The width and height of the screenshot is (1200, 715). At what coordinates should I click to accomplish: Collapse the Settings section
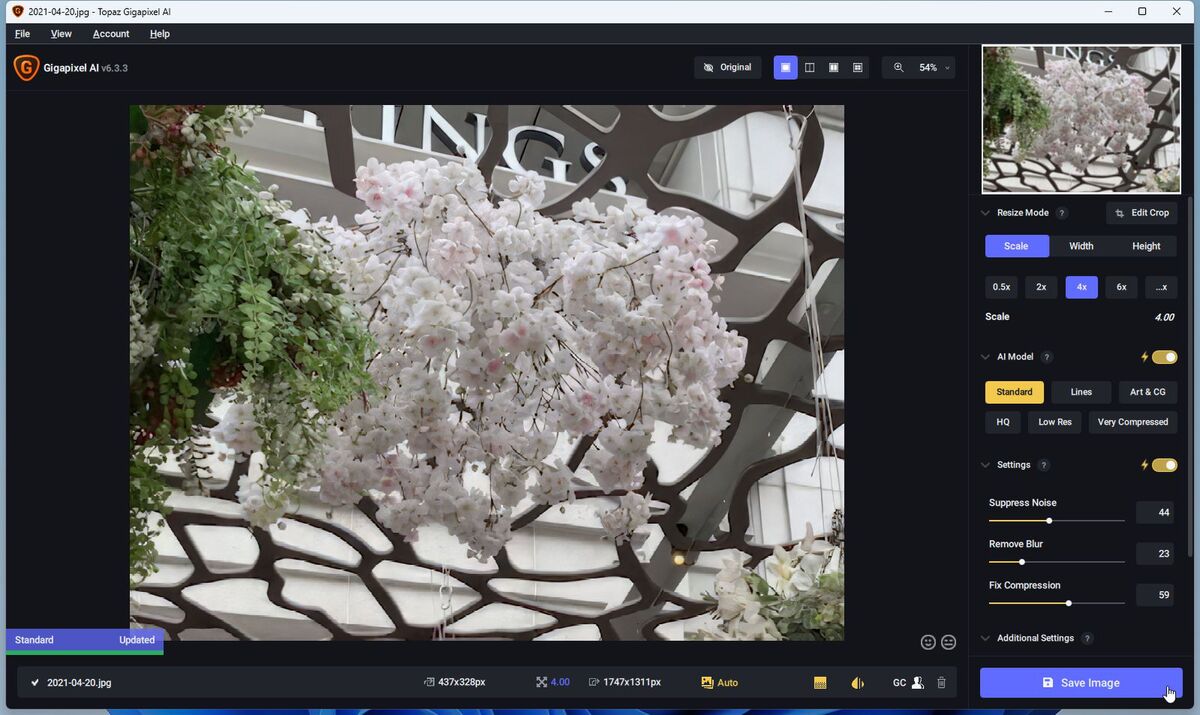[985, 465]
